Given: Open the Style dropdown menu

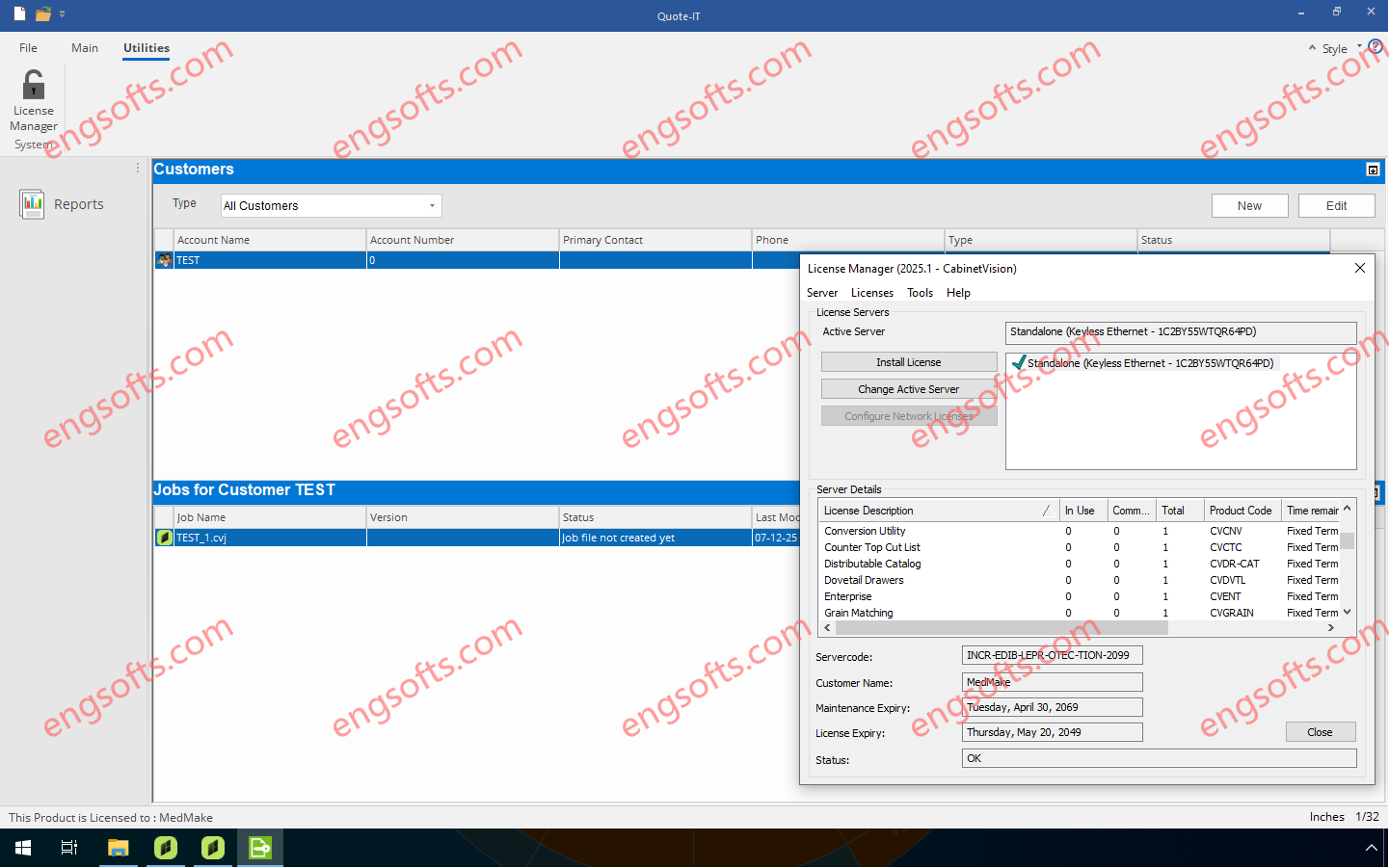Looking at the screenshot, I should point(1341,48).
